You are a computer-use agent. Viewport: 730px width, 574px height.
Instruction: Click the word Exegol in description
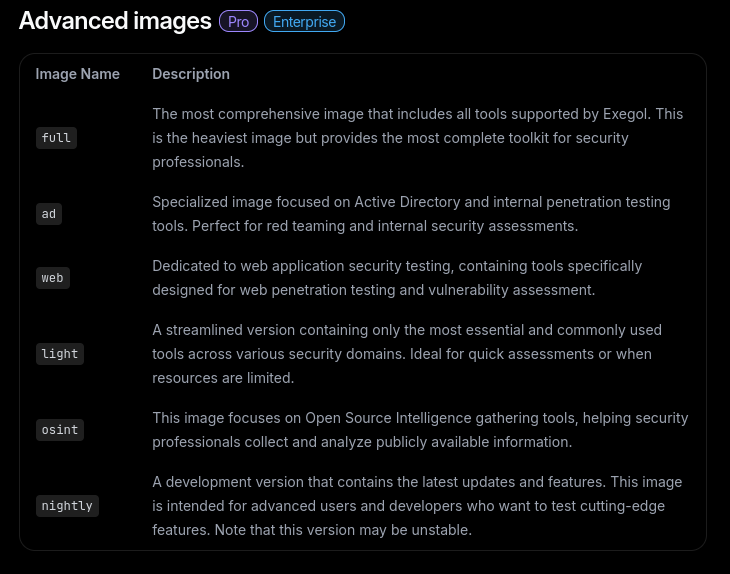pos(626,114)
